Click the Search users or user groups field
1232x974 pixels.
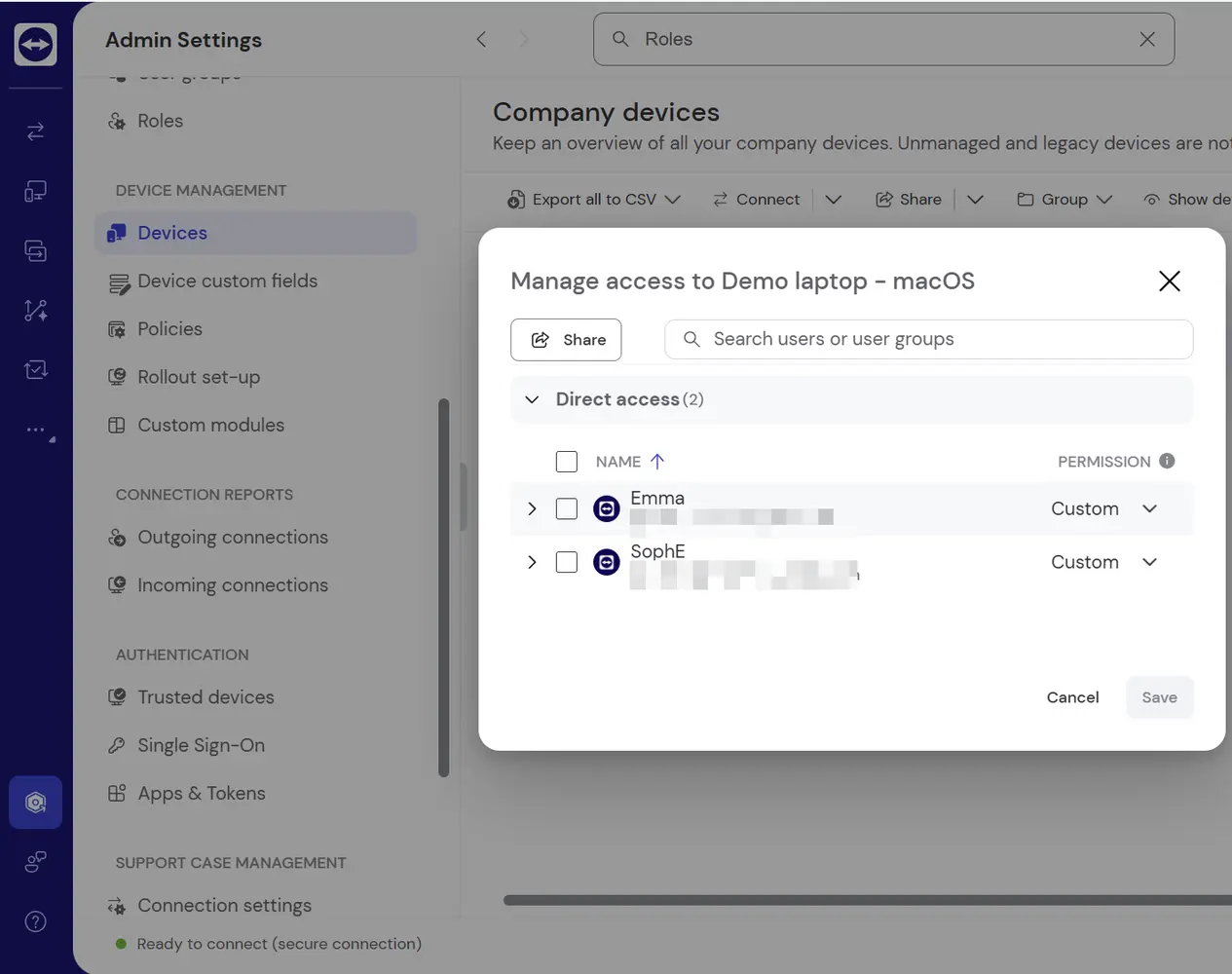click(929, 339)
